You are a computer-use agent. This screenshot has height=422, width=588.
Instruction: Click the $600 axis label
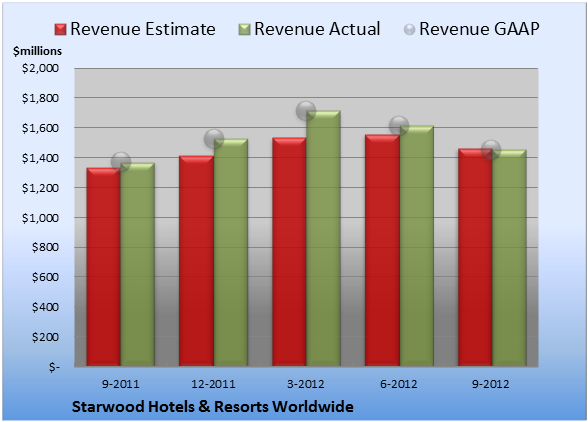point(45,277)
